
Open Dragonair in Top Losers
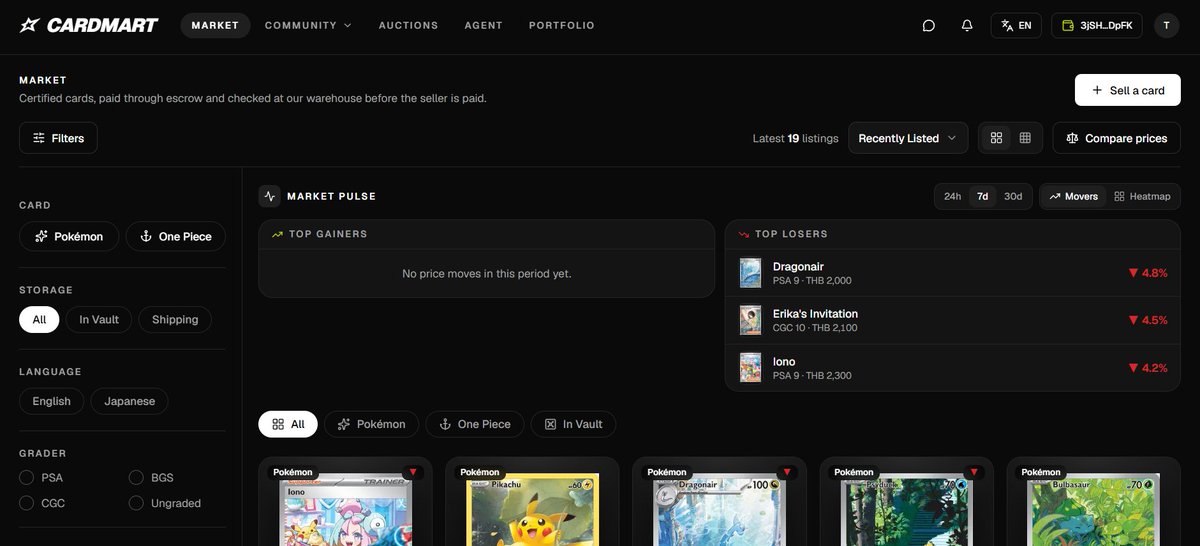pos(953,273)
